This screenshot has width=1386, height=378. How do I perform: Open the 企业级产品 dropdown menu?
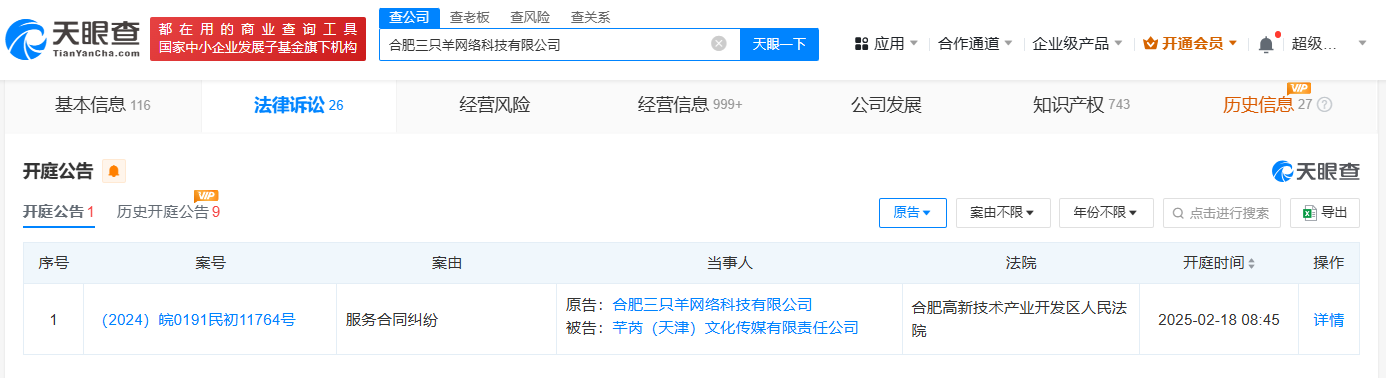1077,44
